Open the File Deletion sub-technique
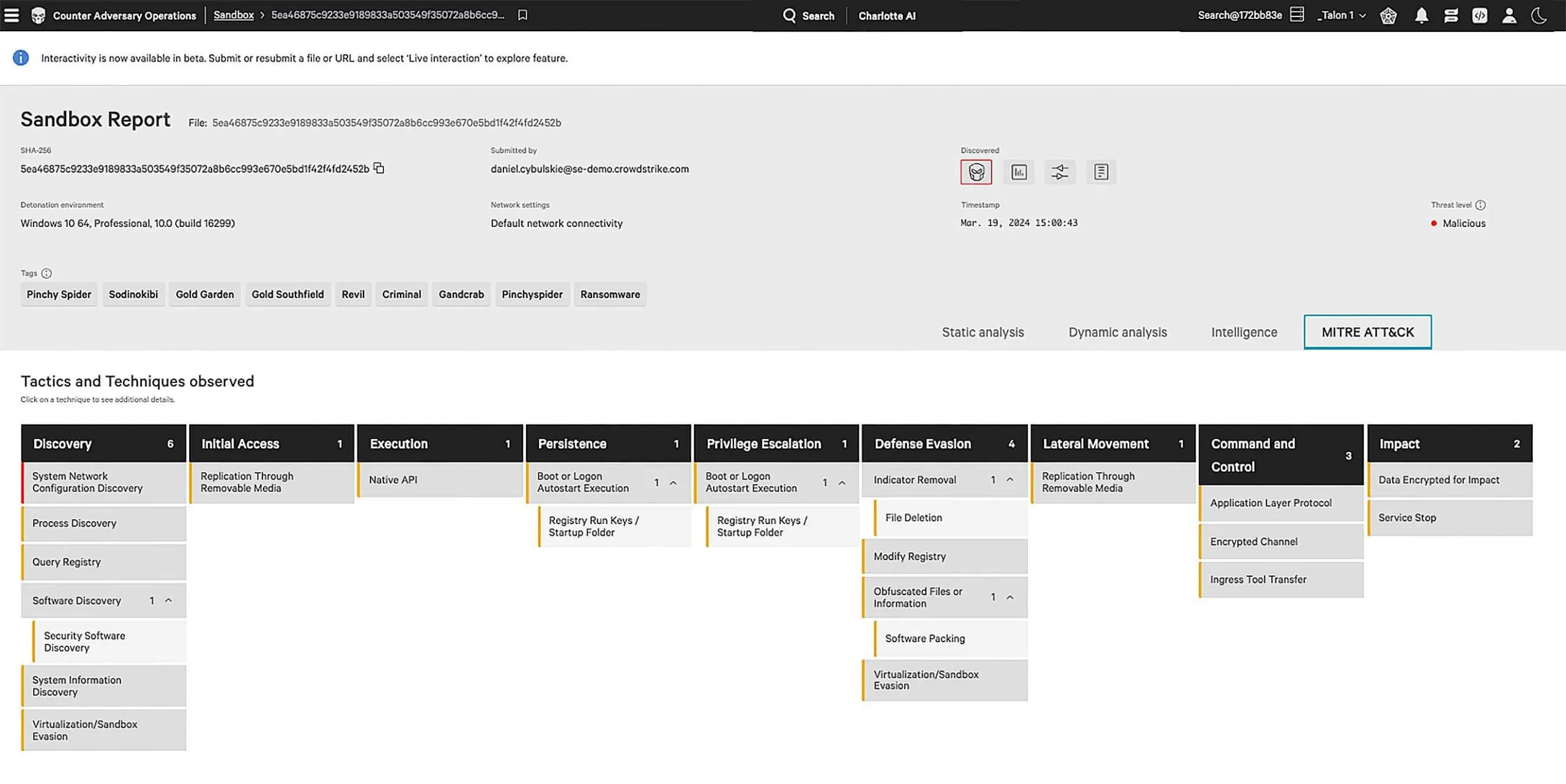The image size is (1566, 784). point(951,518)
